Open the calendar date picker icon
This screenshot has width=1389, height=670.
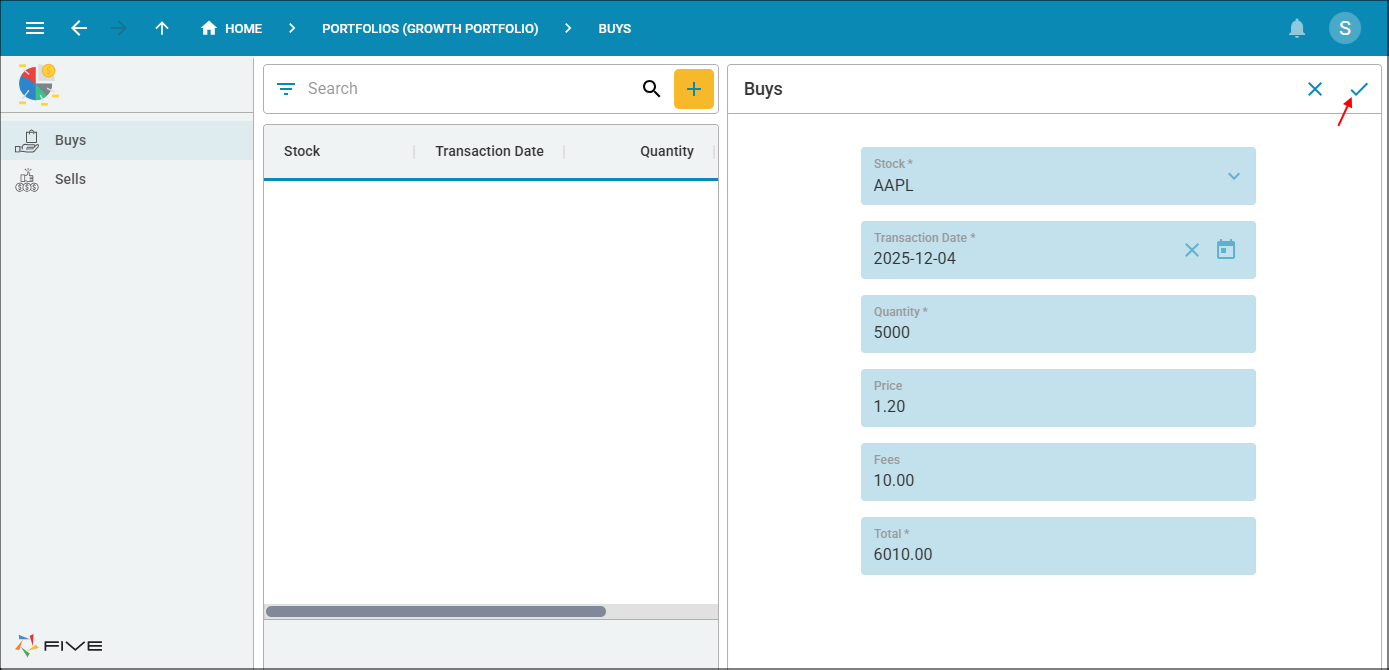point(1226,250)
